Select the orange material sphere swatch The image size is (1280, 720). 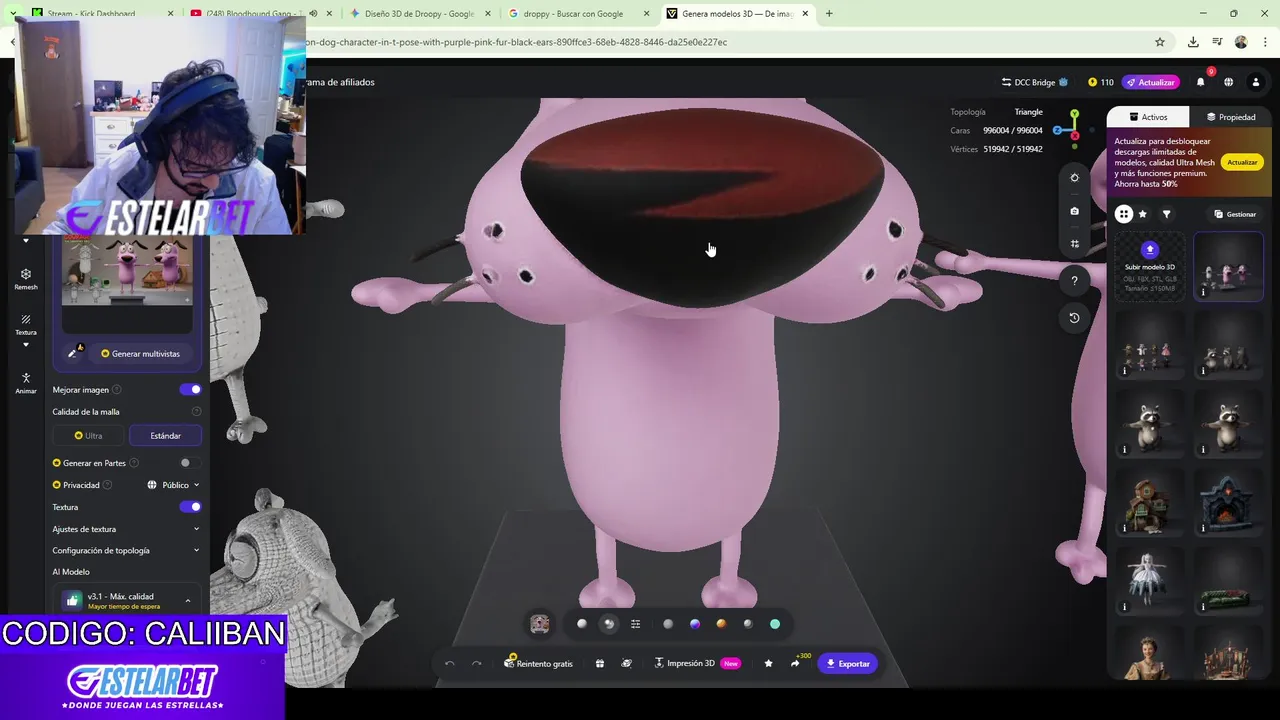[721, 624]
